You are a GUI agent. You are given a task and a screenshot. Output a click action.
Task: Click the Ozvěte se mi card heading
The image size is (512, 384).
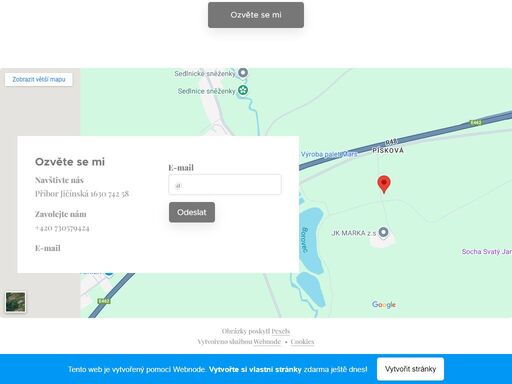pos(70,162)
